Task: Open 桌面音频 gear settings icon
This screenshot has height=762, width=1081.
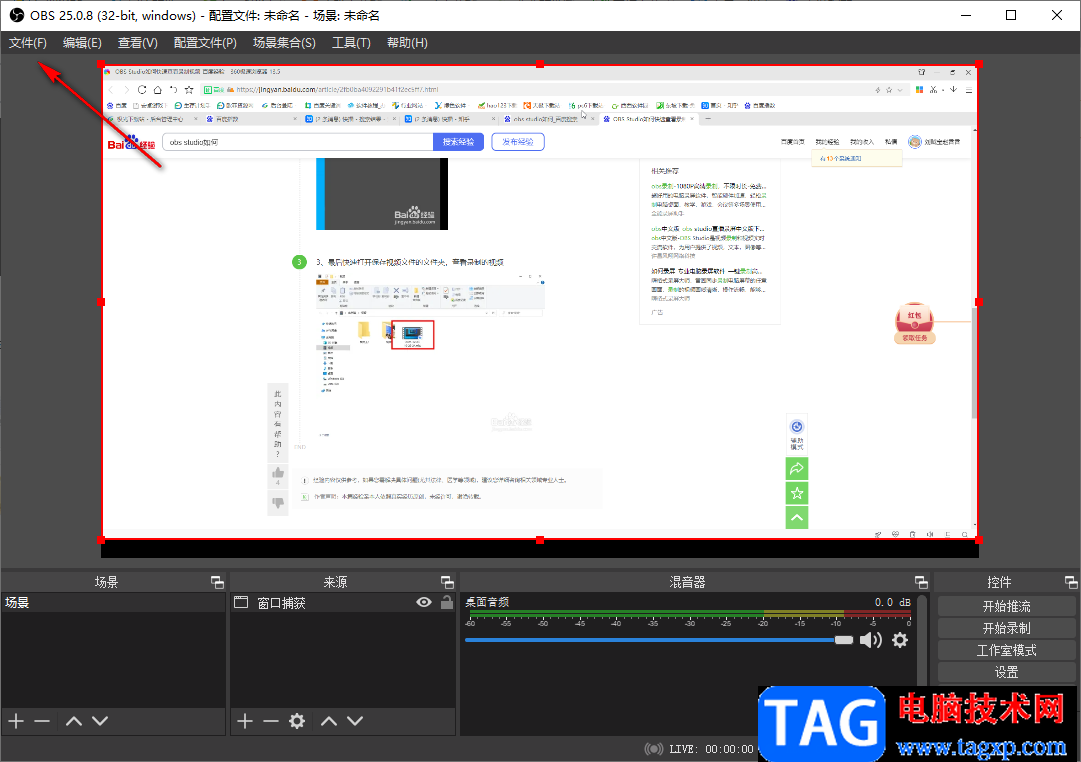Action: point(900,641)
